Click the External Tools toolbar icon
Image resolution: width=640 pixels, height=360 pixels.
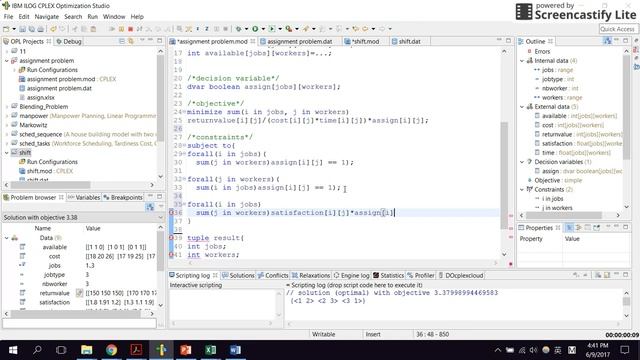pos(289,29)
